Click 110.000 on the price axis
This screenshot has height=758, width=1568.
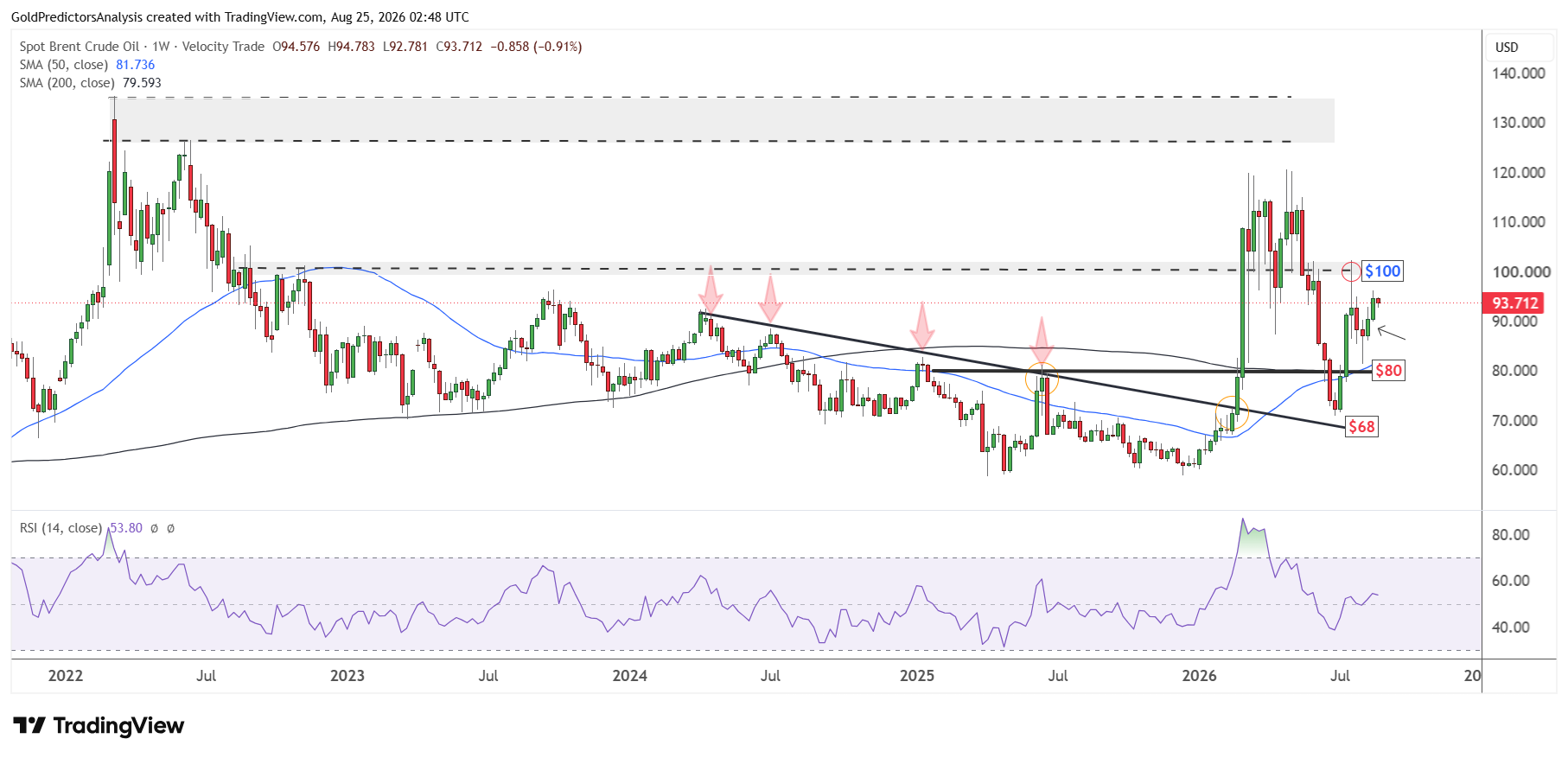click(1519, 222)
